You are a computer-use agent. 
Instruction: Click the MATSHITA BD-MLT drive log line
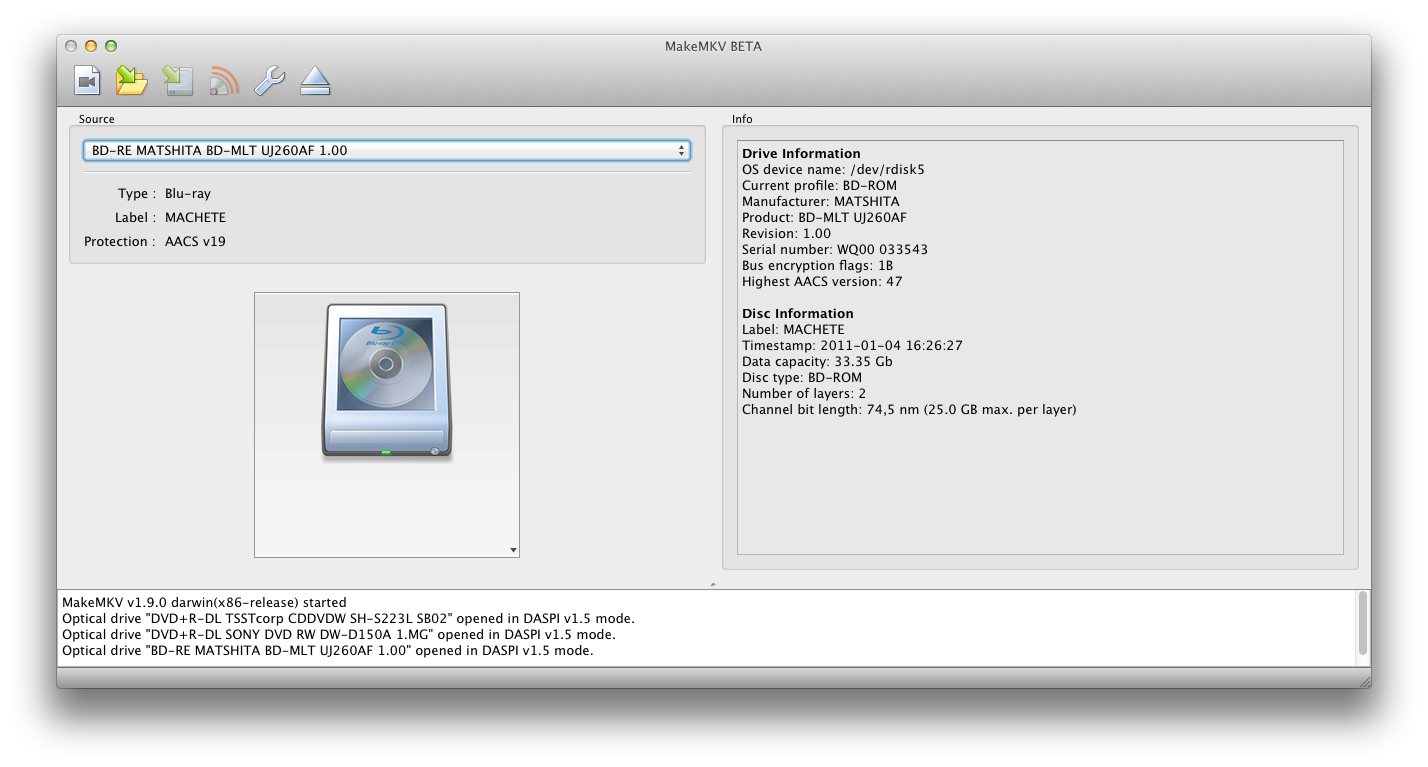click(328, 651)
